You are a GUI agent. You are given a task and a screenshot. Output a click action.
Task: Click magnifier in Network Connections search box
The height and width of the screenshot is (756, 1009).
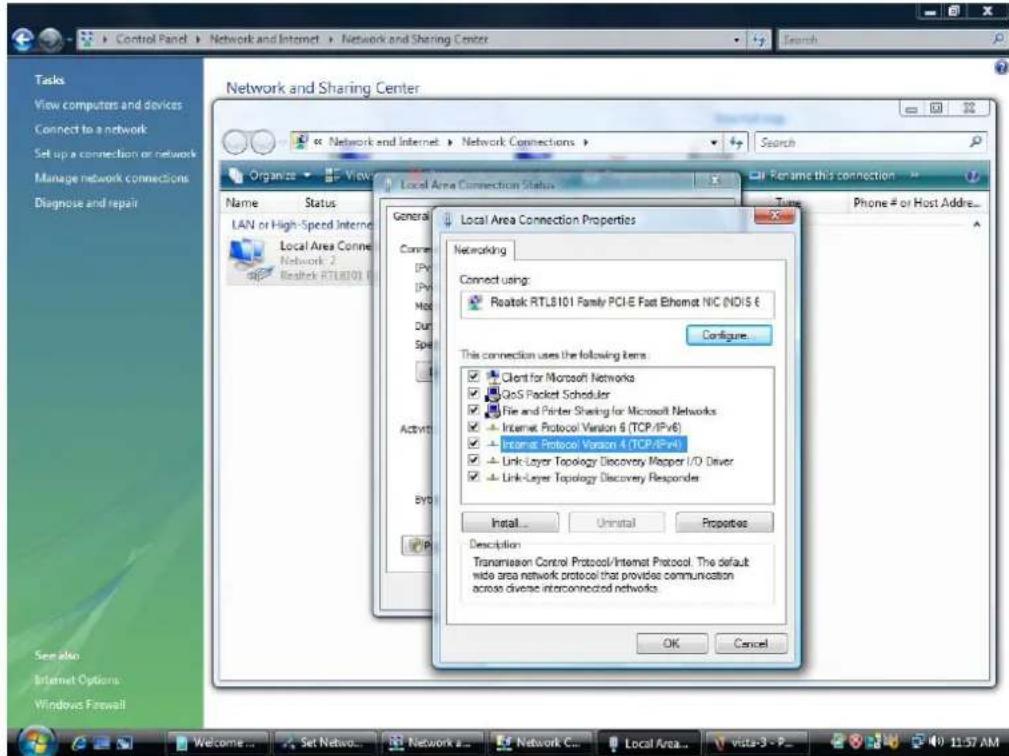(976, 142)
